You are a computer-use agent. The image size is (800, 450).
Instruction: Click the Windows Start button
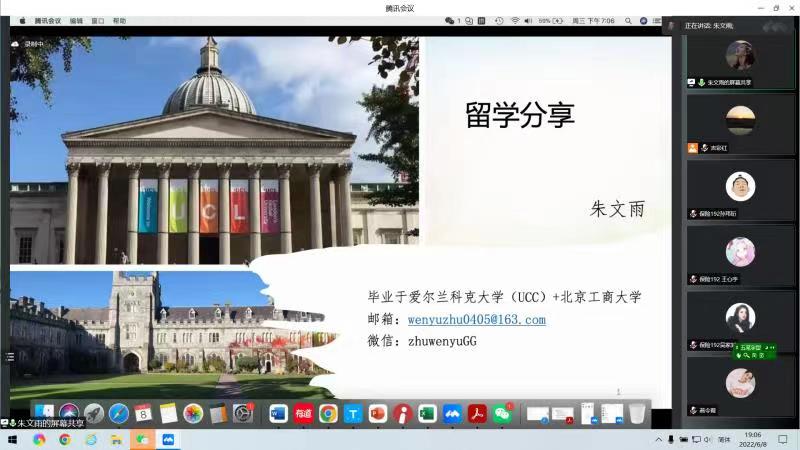point(13,439)
